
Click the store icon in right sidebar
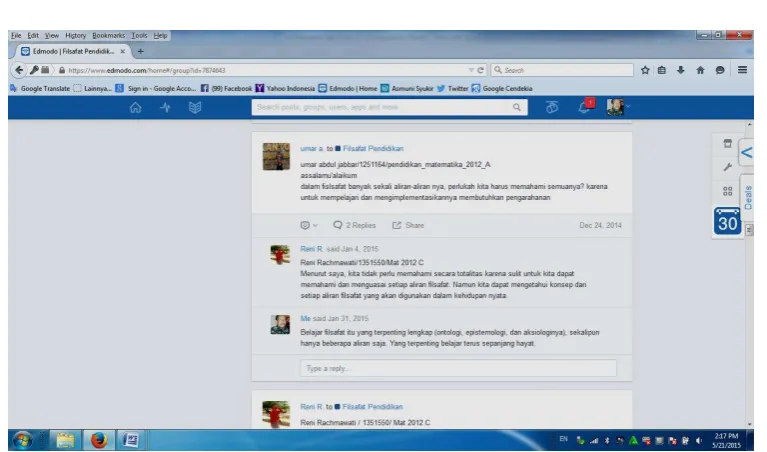click(x=727, y=143)
